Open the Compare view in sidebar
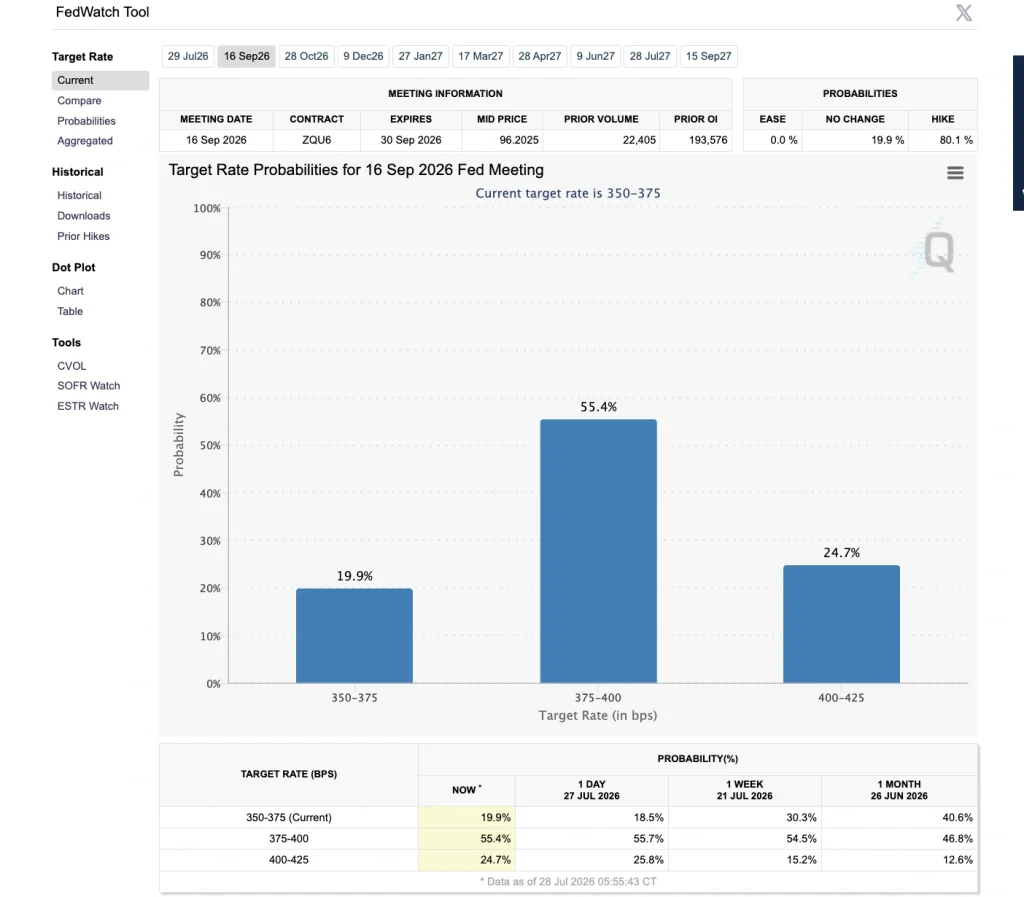The image size is (1024, 897). click(x=79, y=101)
